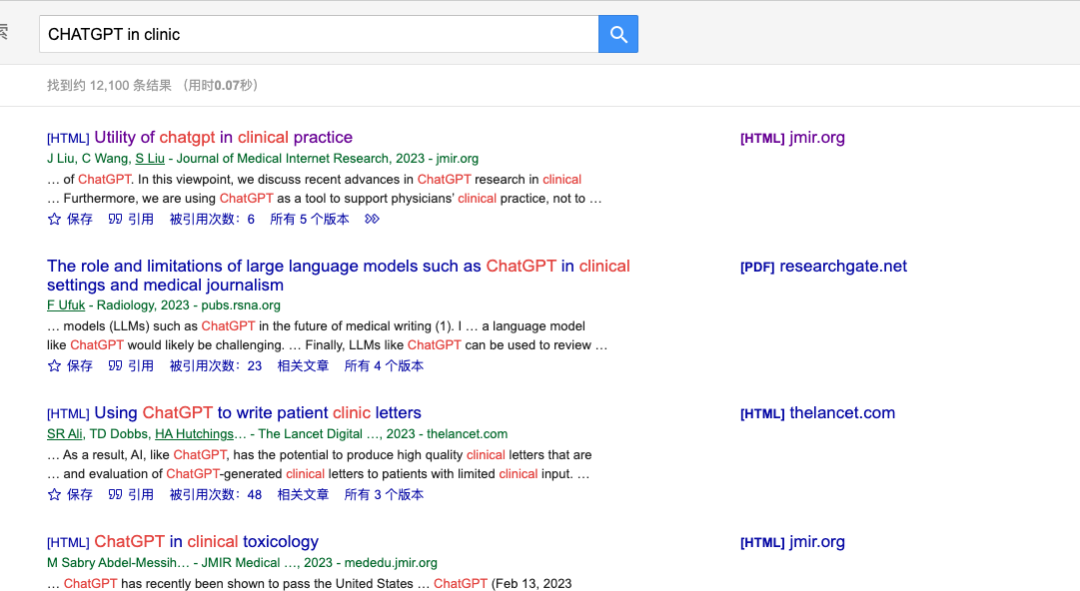
Task: Open ChatGPT in clinical toxicology result
Action: 207,541
